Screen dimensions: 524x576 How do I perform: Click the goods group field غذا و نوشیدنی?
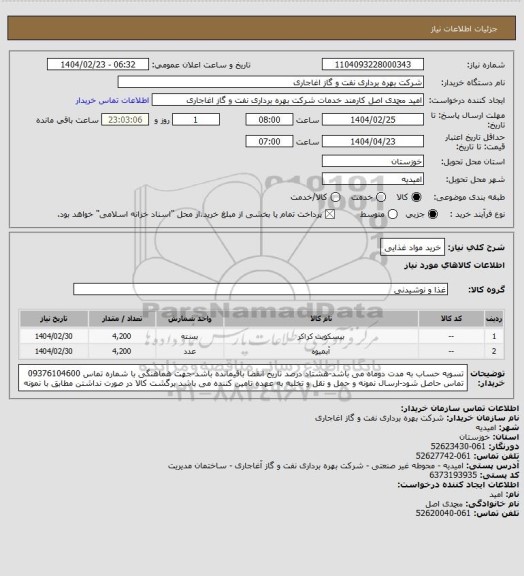[260, 289]
